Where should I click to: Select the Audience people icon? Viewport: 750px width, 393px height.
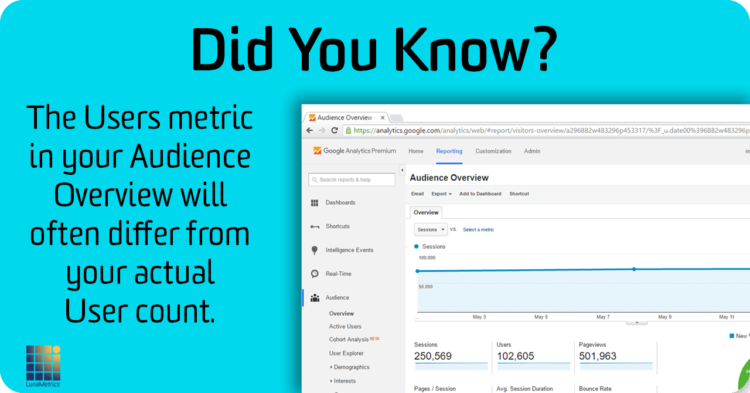315,297
